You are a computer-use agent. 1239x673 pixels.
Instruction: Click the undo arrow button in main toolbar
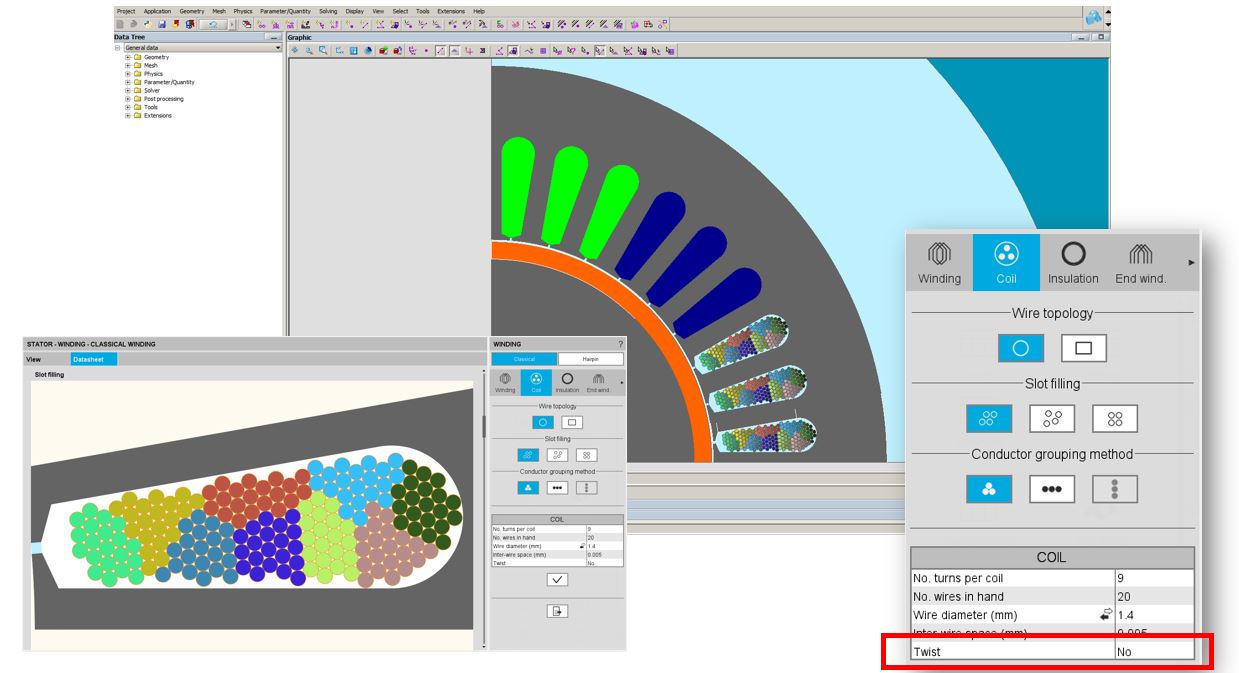tap(212, 24)
